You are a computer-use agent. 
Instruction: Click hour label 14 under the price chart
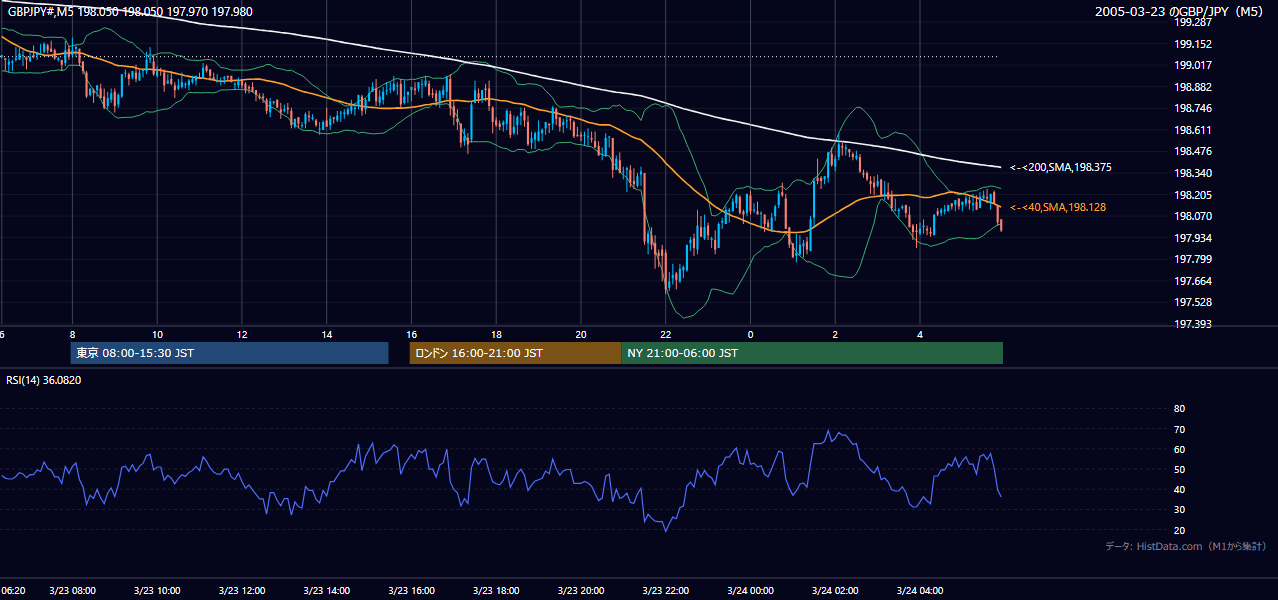[x=327, y=334]
